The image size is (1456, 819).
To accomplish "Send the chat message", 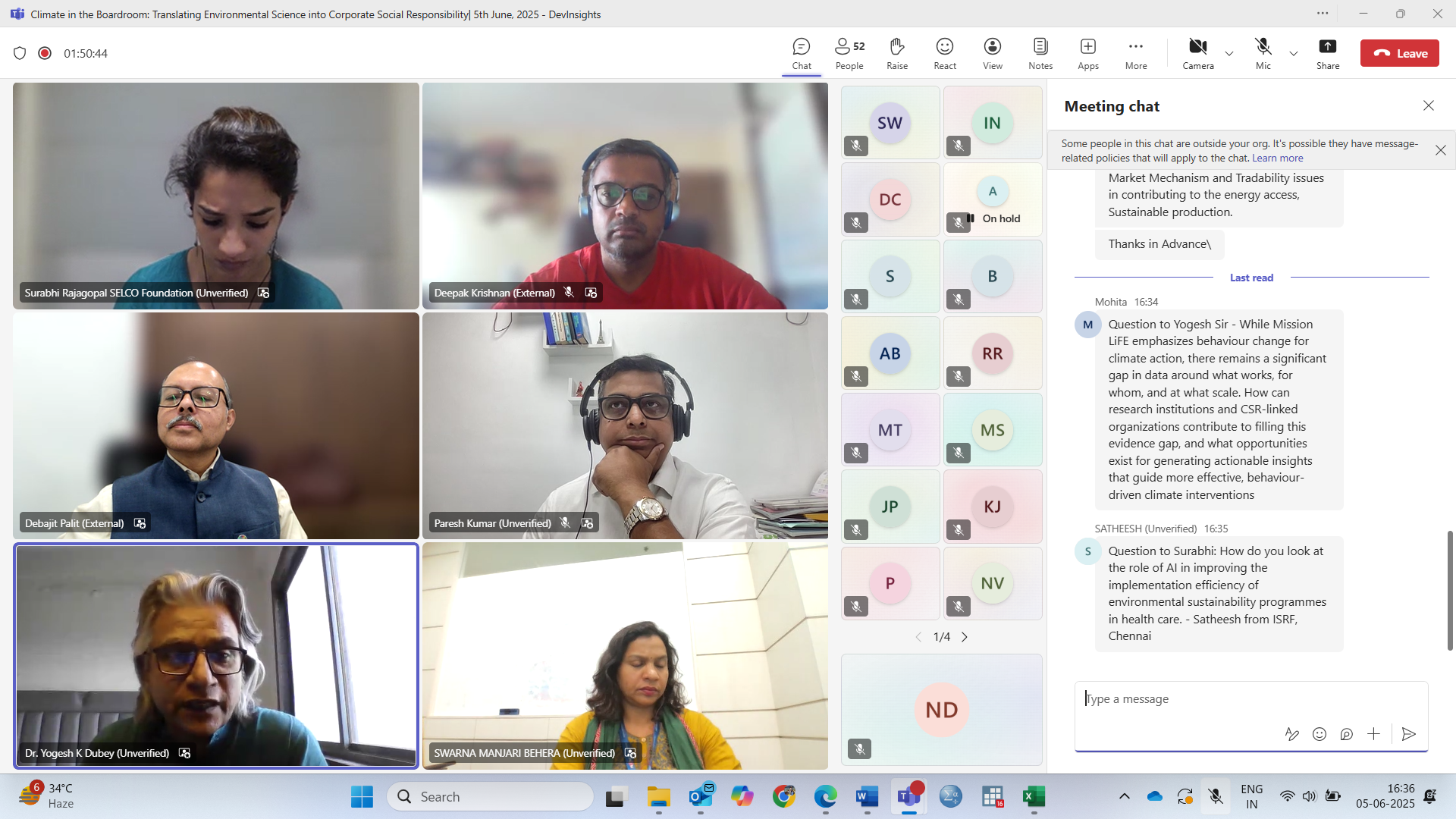I will click(1408, 734).
